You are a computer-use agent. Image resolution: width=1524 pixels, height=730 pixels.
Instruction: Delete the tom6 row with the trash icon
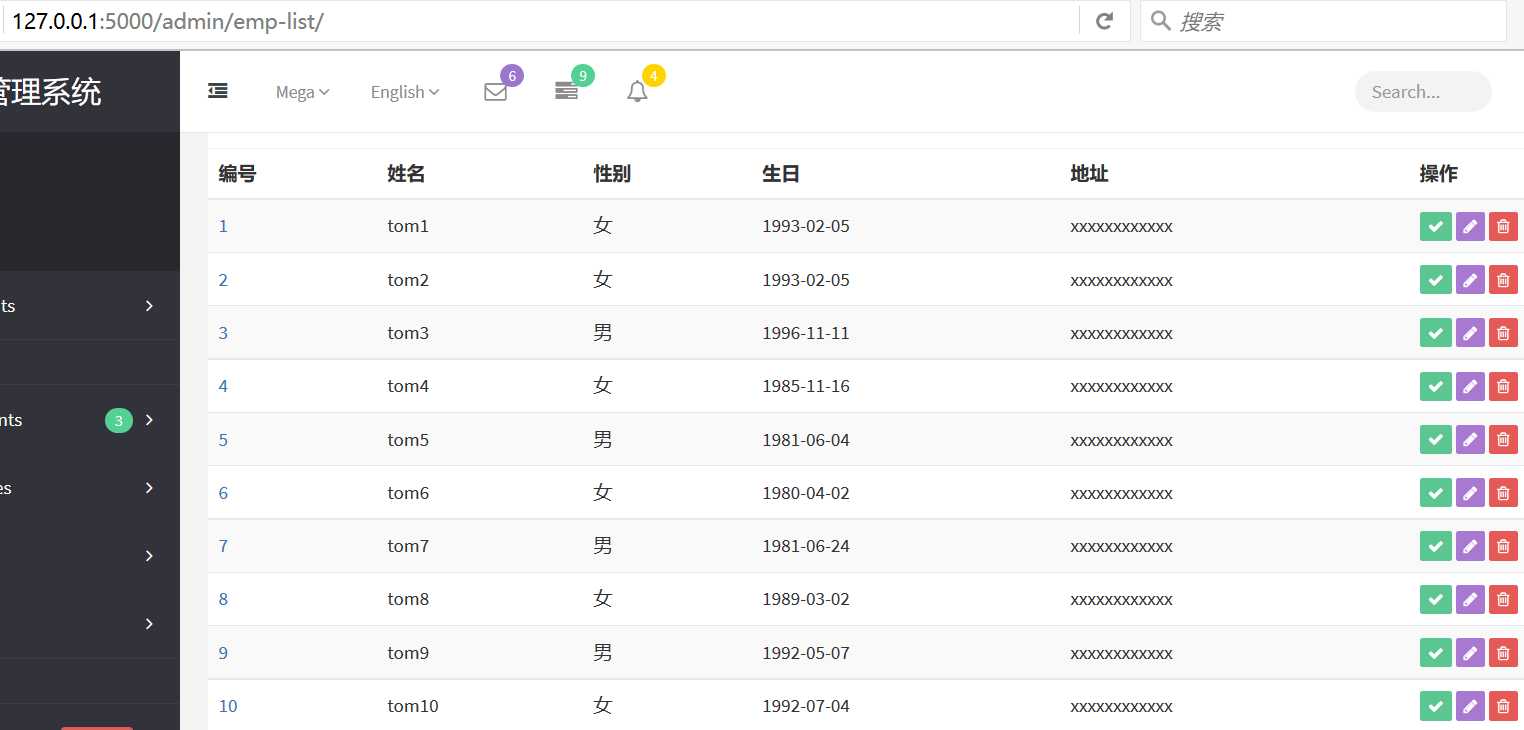pyautogui.click(x=1503, y=493)
